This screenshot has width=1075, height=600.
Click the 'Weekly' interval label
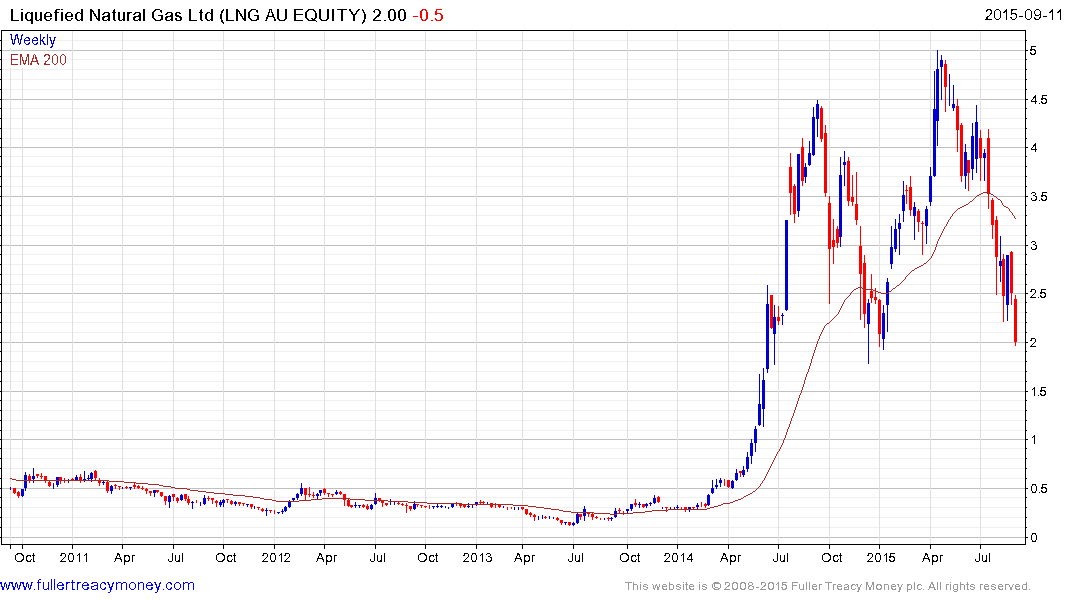point(33,40)
